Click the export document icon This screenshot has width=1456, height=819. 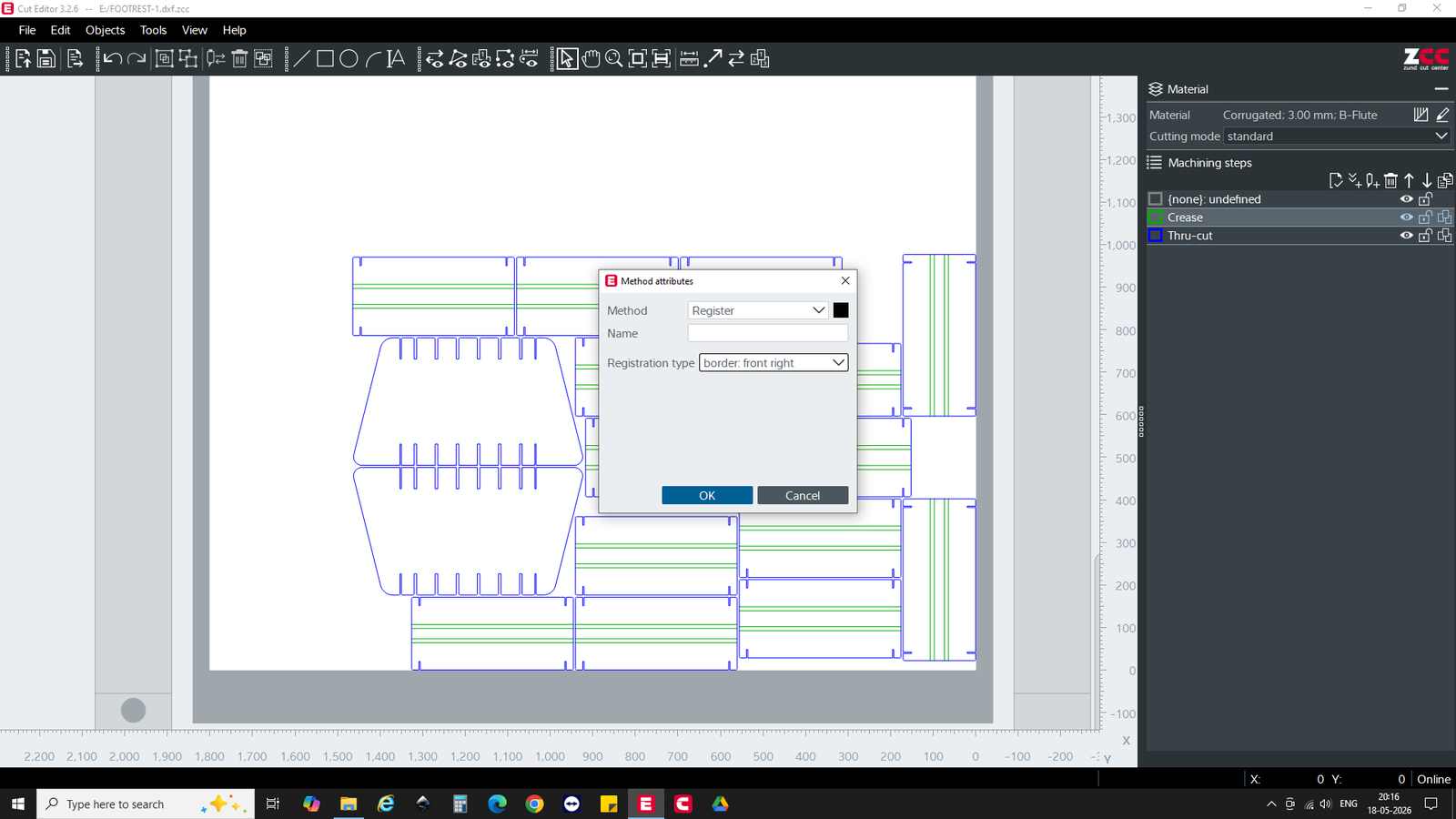pos(76,59)
